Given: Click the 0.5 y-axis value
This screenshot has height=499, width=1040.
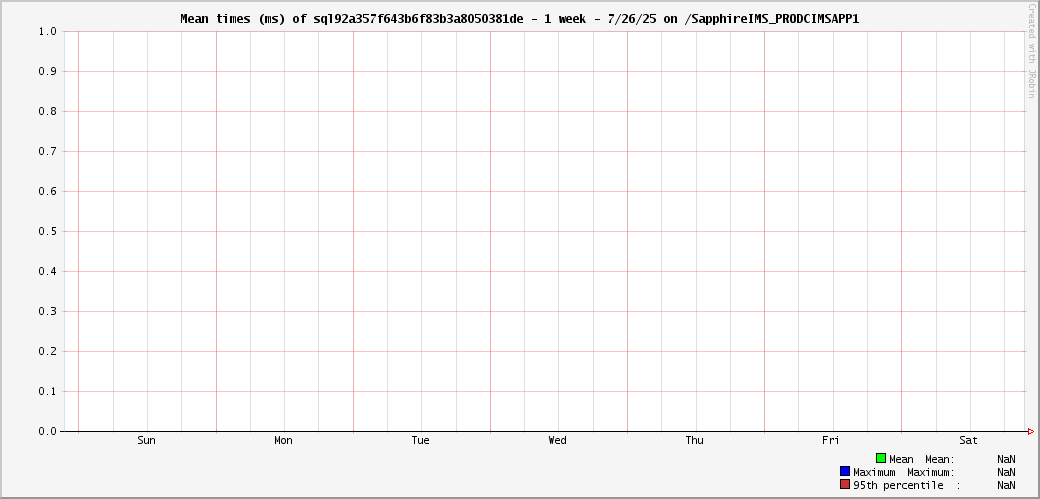Looking at the screenshot, I should point(47,232).
